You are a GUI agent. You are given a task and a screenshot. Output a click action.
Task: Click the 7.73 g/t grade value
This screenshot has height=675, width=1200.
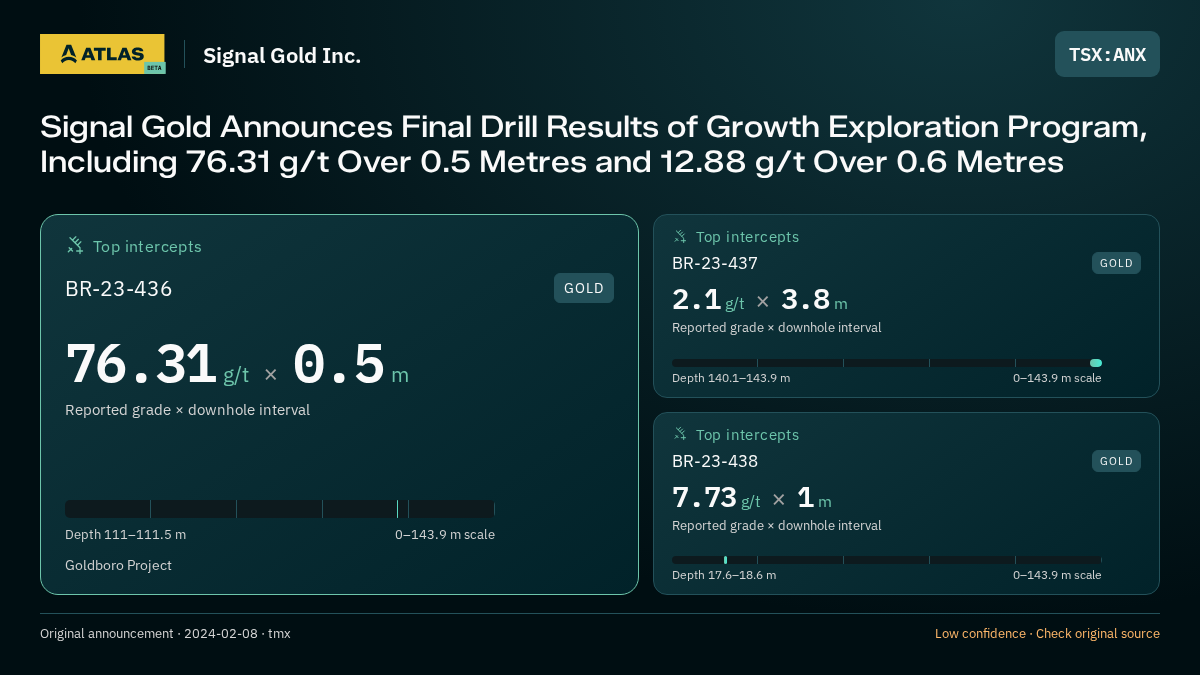pyautogui.click(x=716, y=497)
